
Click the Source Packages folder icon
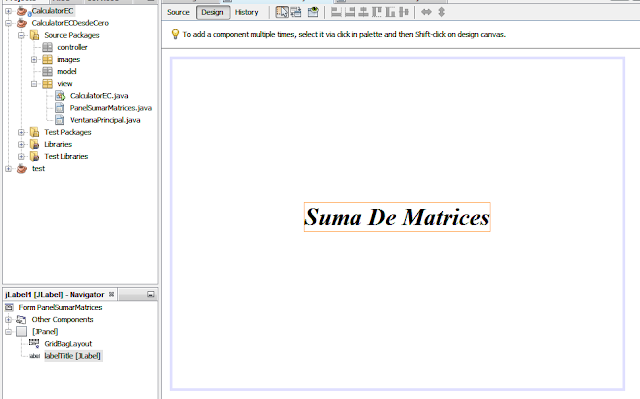35,35
